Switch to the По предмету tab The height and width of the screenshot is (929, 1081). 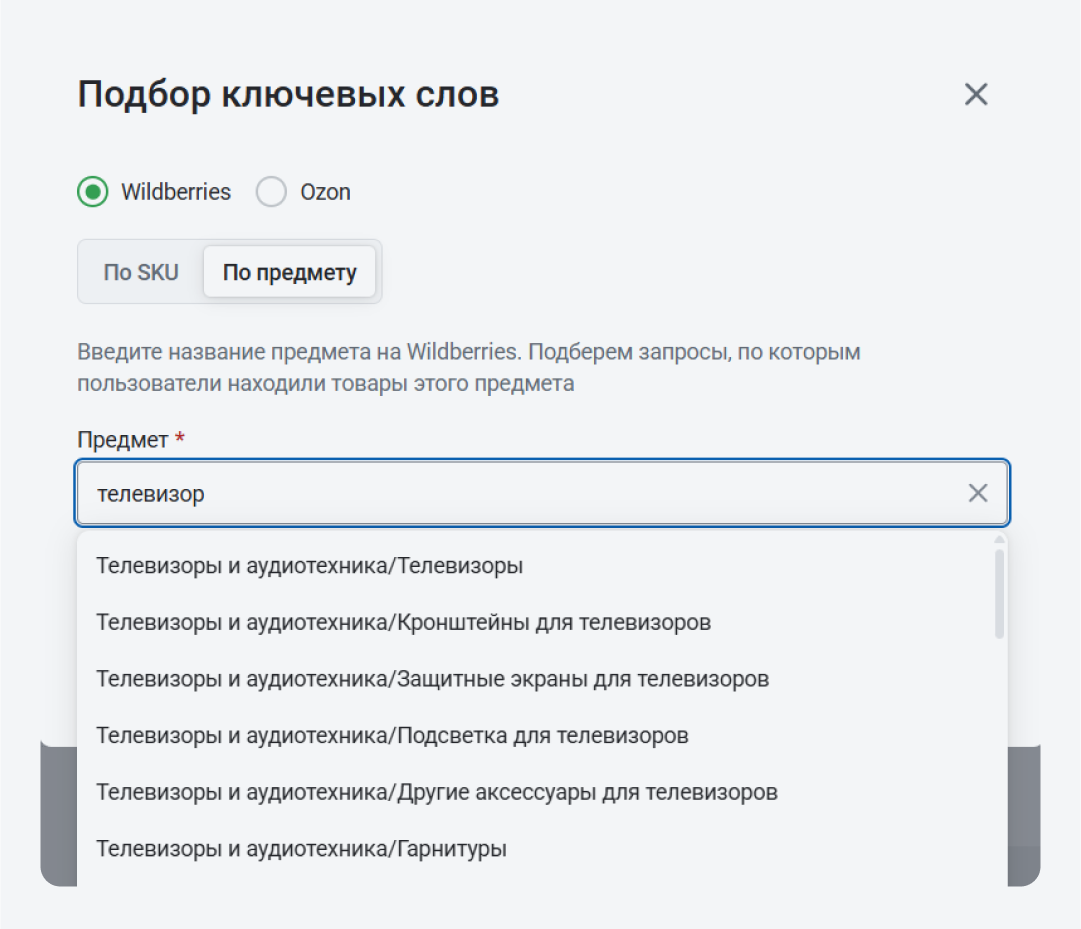[290, 272]
